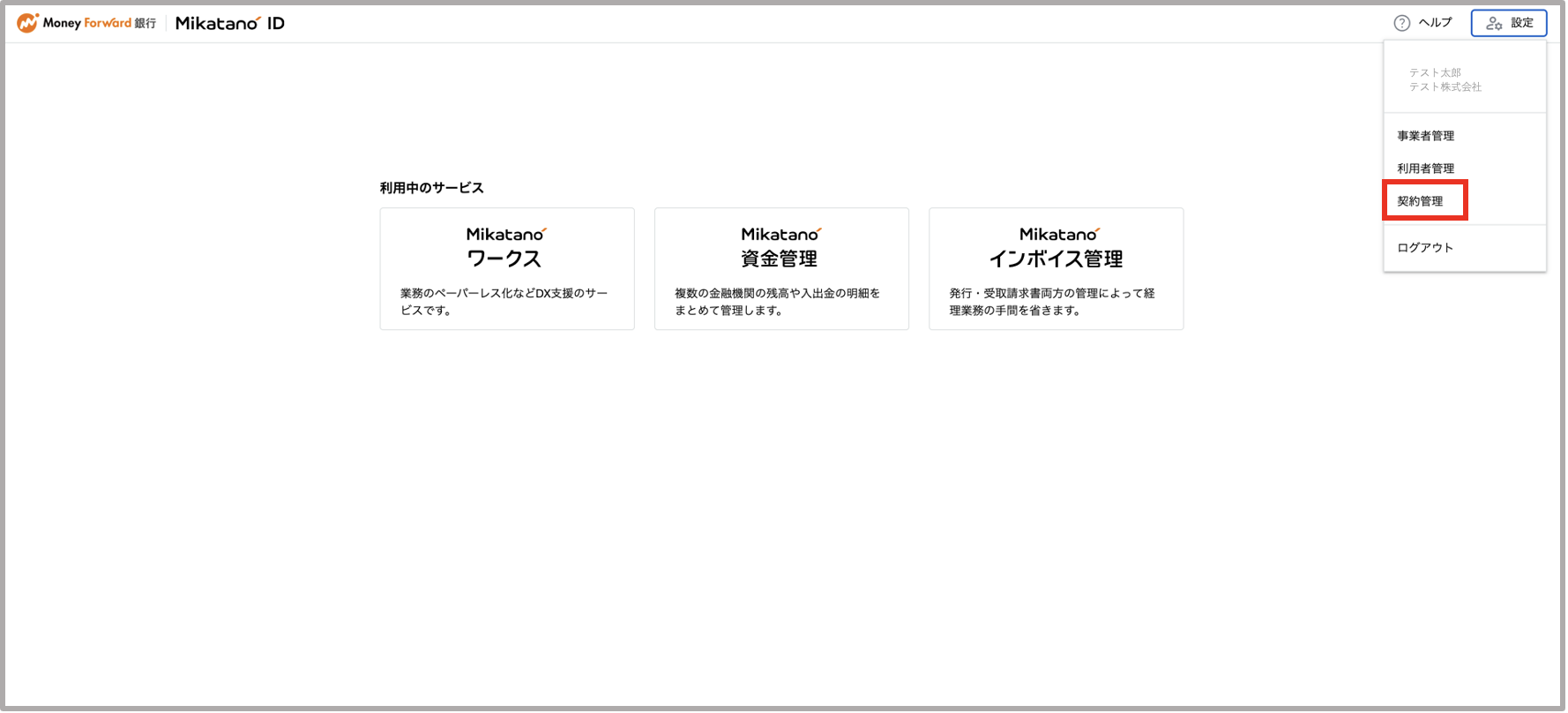Click the Money Forward 銀行 brand text
This screenshot has width=1568, height=713.
(100, 23)
